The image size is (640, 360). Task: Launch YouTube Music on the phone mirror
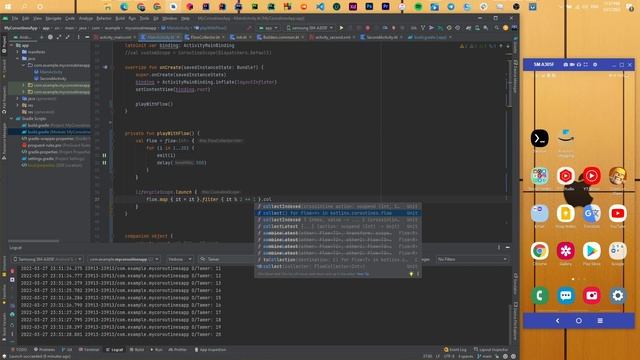coord(591,176)
